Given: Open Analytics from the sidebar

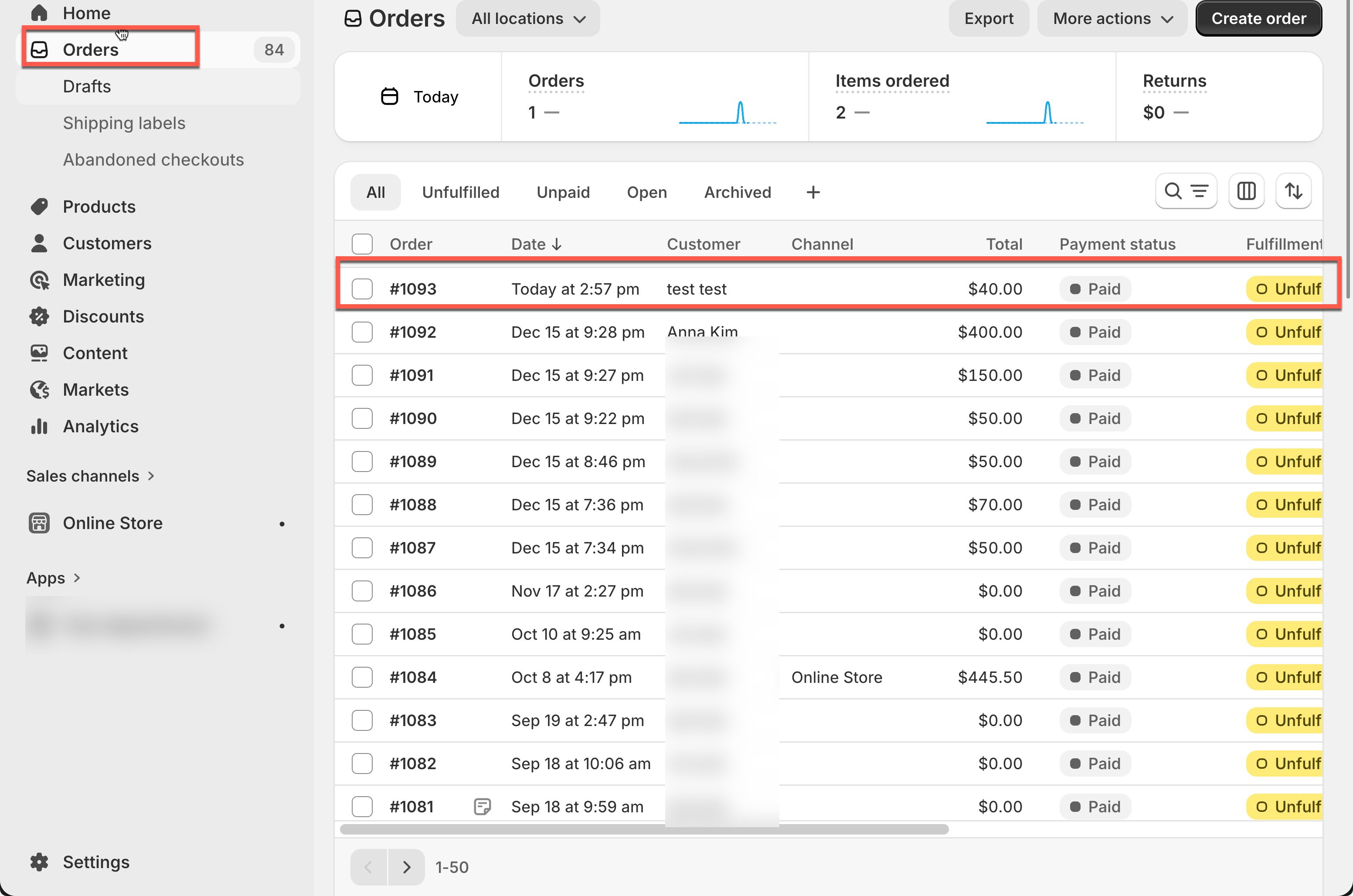Looking at the screenshot, I should (x=101, y=426).
